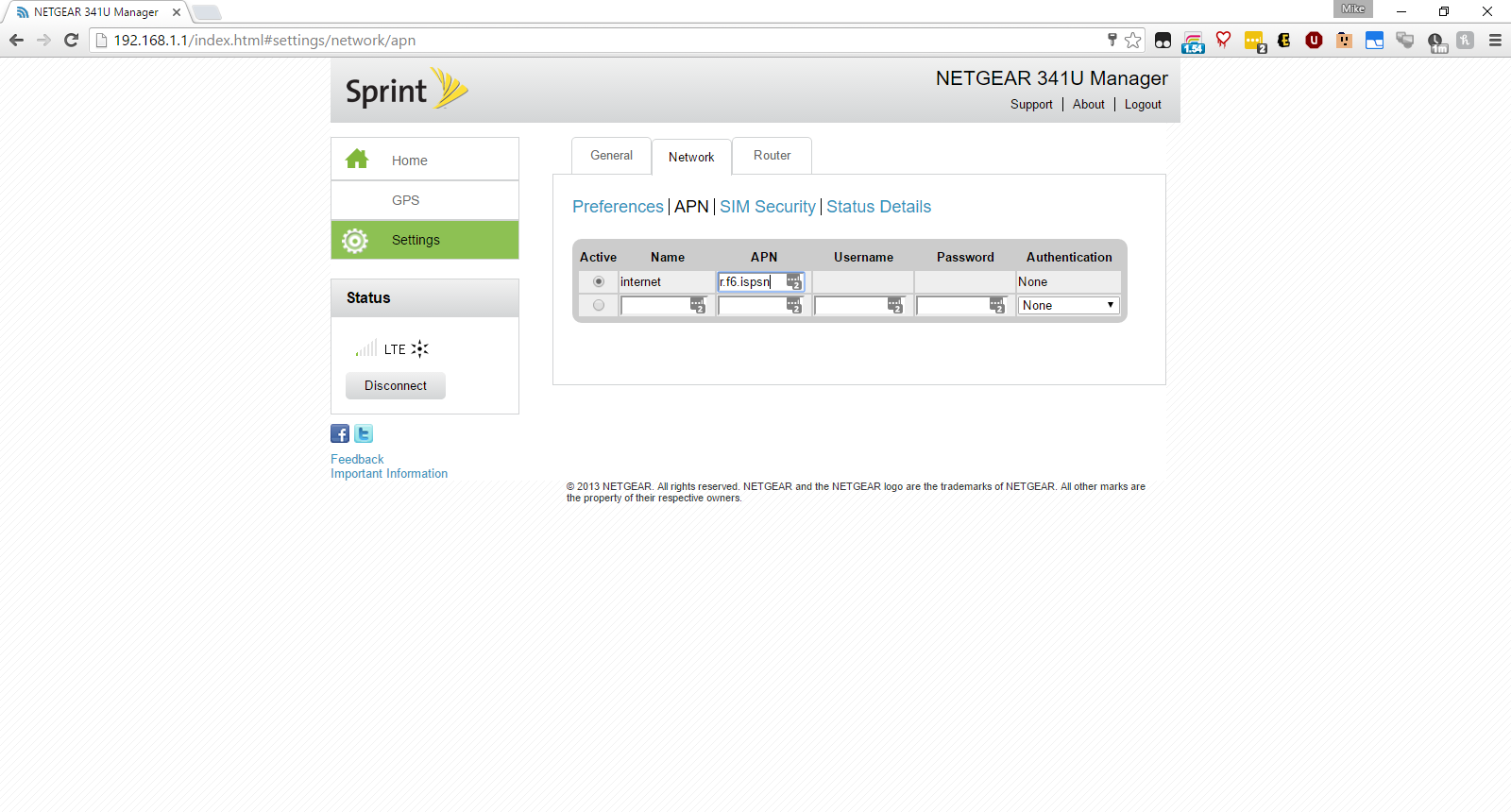Image resolution: width=1511 pixels, height=812 pixels.
Task: Click the browser address bar URL
Action: point(264,41)
